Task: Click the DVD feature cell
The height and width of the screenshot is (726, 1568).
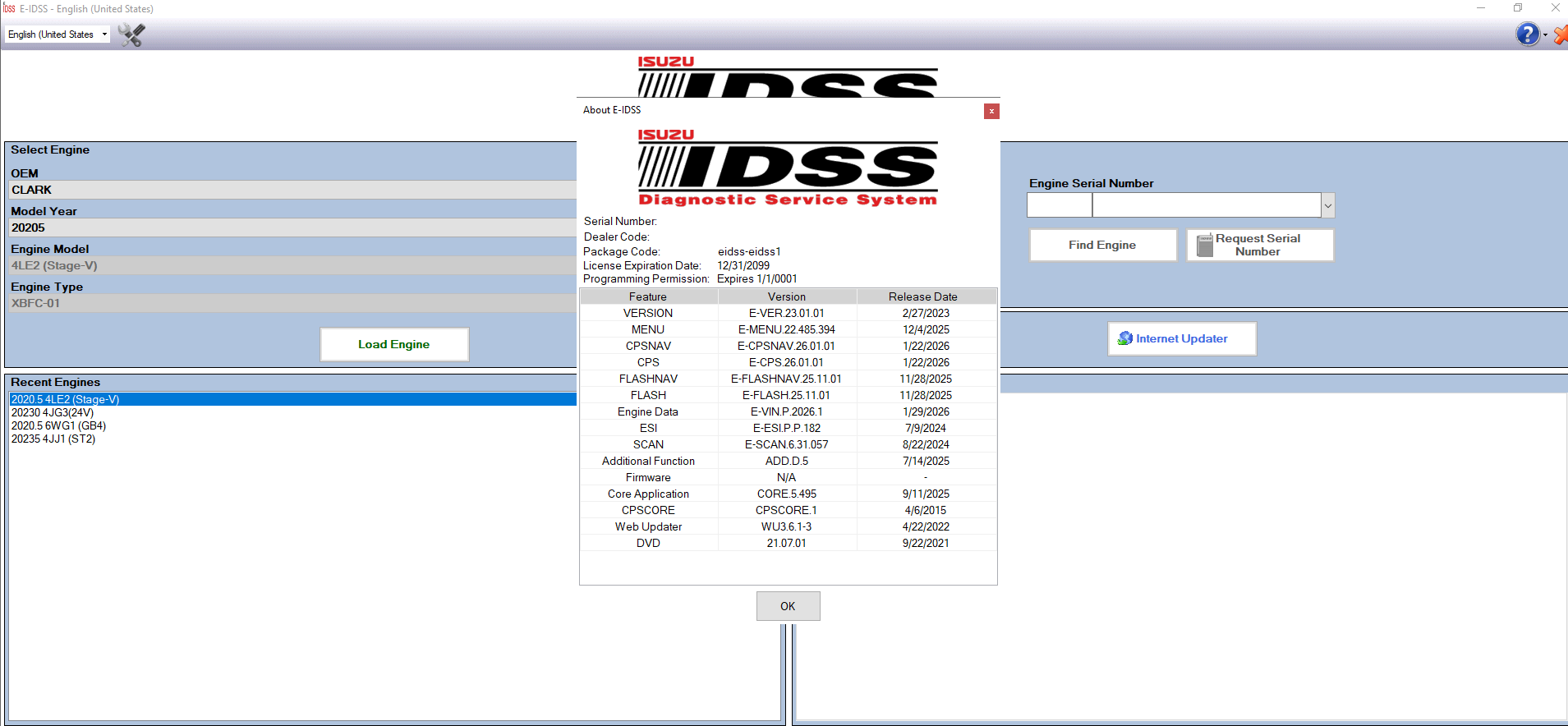Action: tap(648, 543)
